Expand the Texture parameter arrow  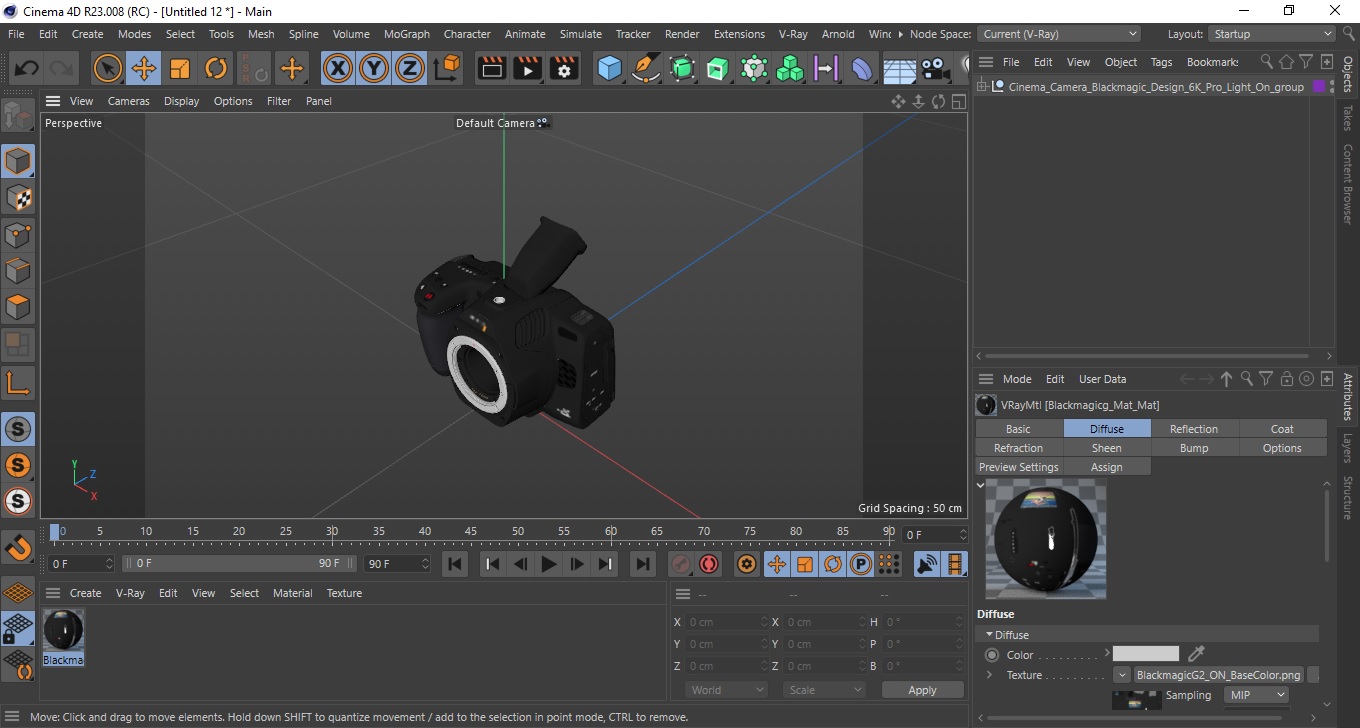point(989,675)
